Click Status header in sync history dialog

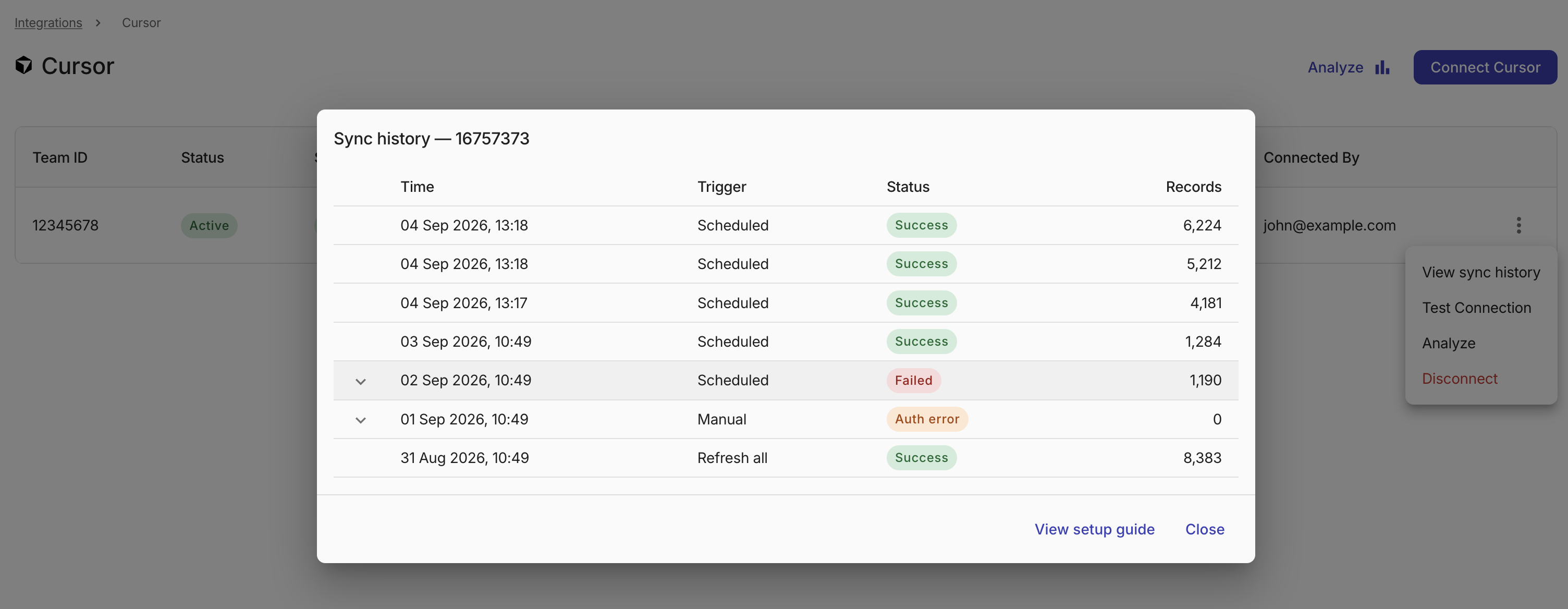[x=908, y=186]
